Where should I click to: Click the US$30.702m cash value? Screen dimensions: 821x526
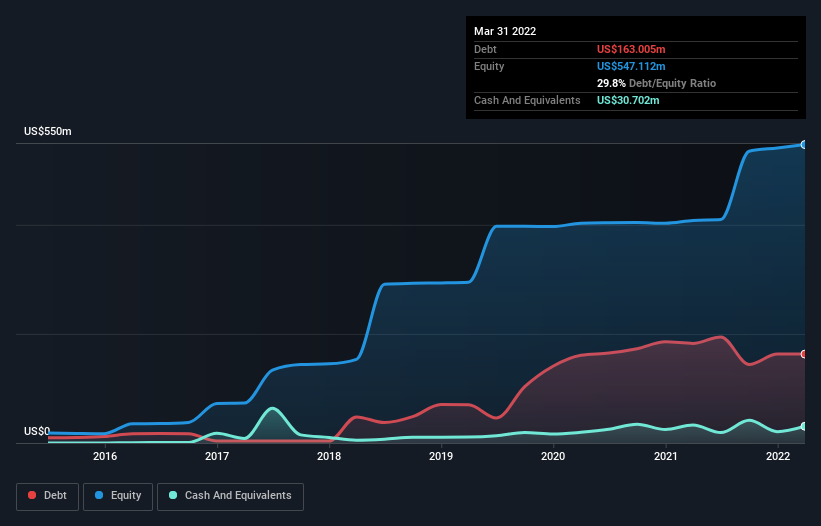[628, 100]
